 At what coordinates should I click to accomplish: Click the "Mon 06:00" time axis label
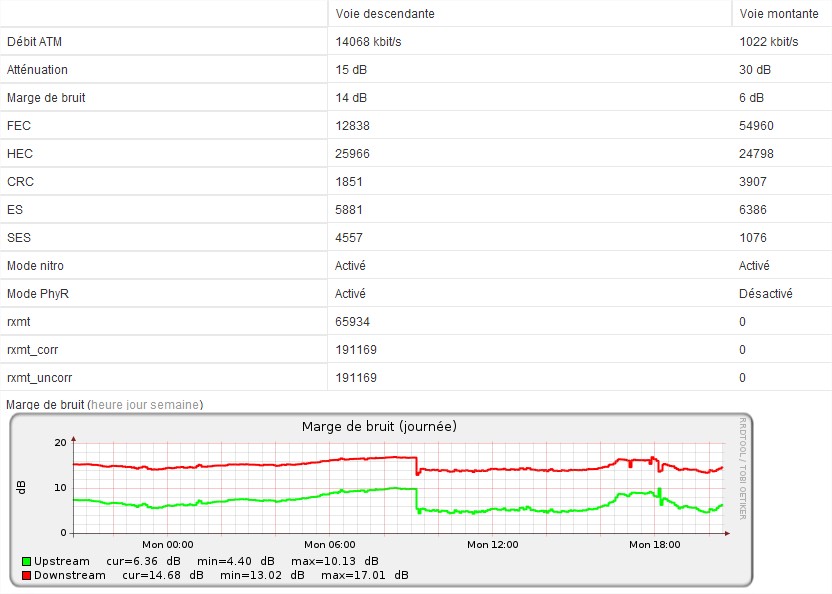[x=330, y=545]
